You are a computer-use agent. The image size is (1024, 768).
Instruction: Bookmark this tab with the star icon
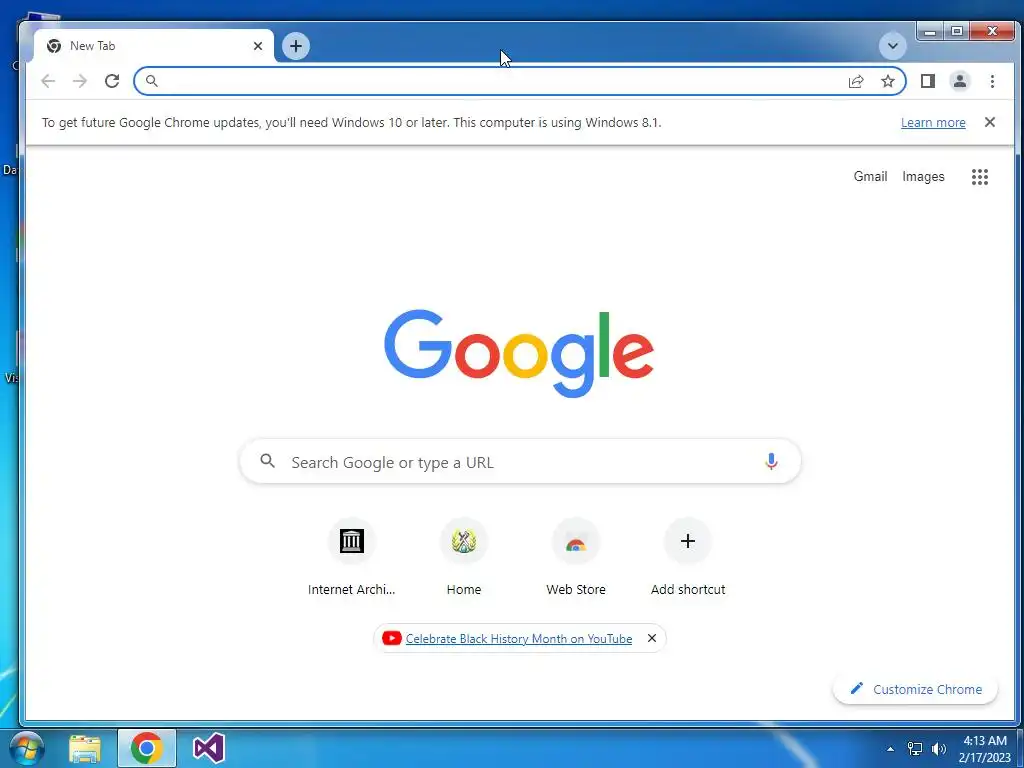(x=888, y=81)
